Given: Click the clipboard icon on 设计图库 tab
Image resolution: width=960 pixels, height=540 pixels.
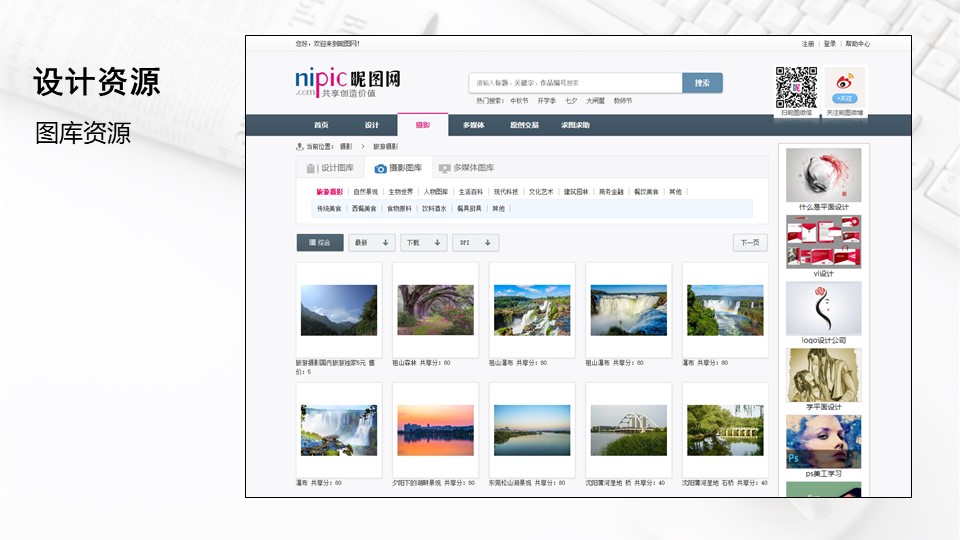Looking at the screenshot, I should (310, 168).
